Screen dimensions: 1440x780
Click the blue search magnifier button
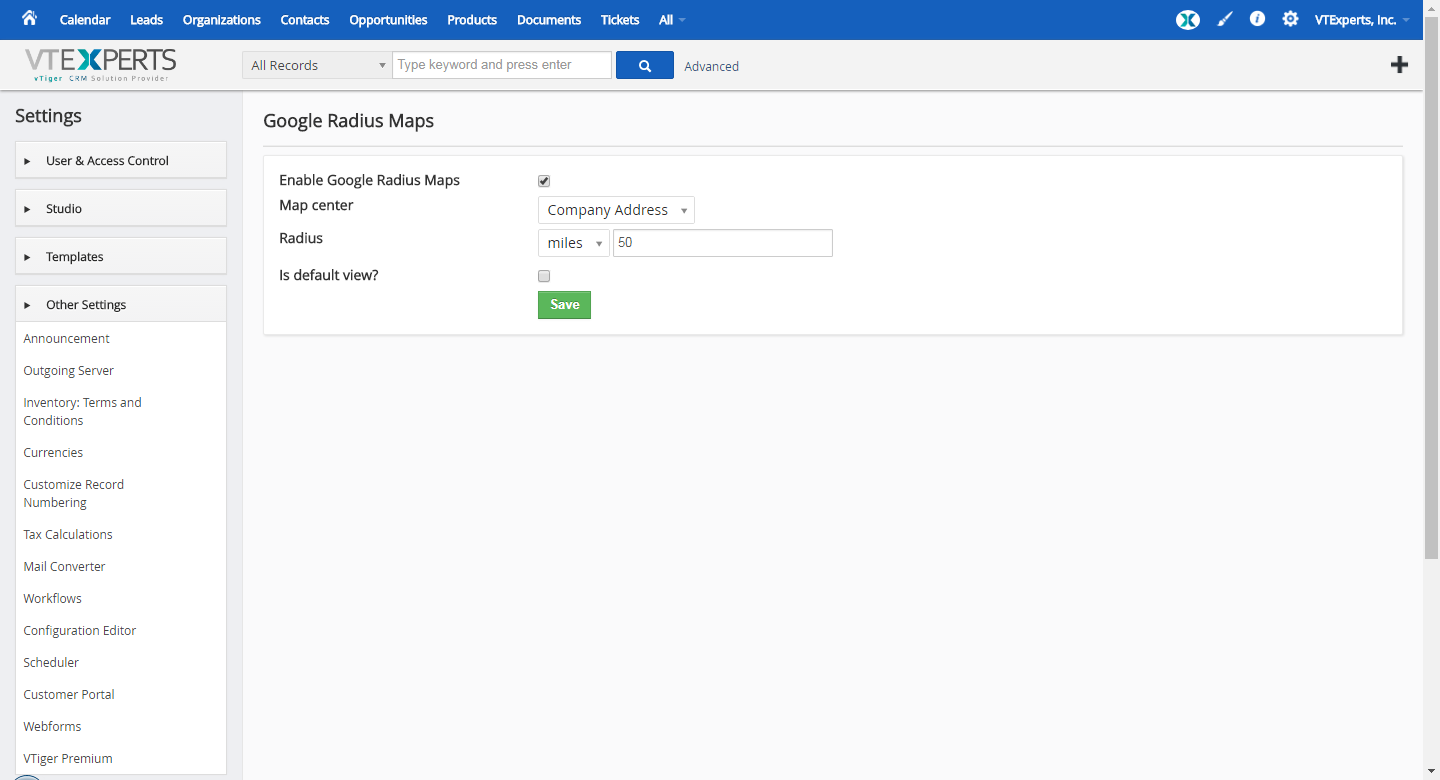click(645, 65)
